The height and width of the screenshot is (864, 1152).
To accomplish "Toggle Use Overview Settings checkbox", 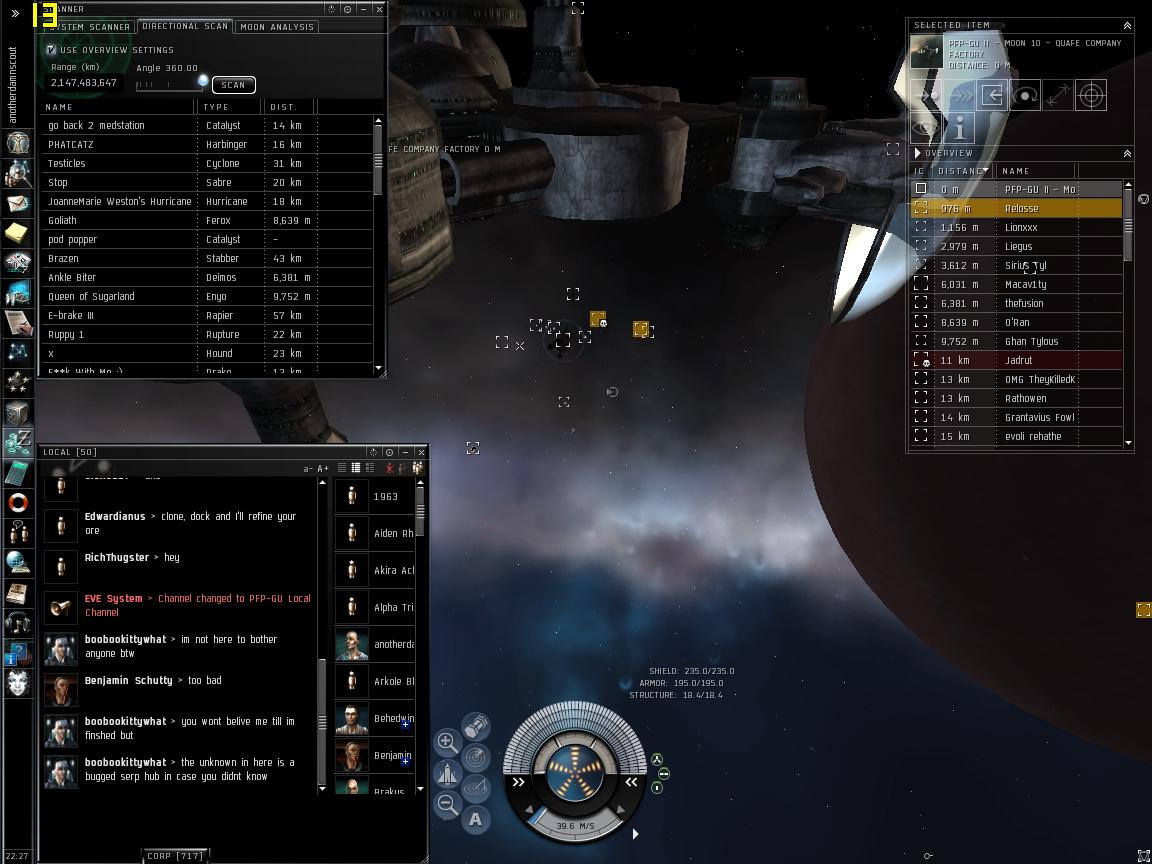I will click(51, 50).
